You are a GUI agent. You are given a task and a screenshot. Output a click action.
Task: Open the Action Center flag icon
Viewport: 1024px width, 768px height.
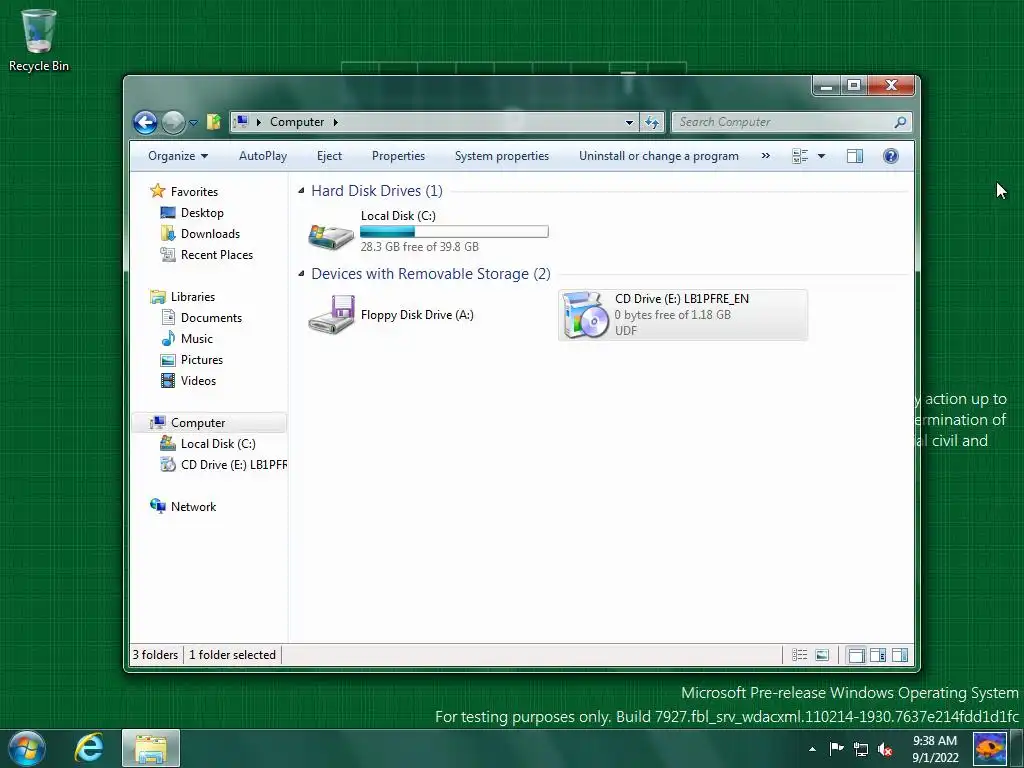pyautogui.click(x=836, y=749)
